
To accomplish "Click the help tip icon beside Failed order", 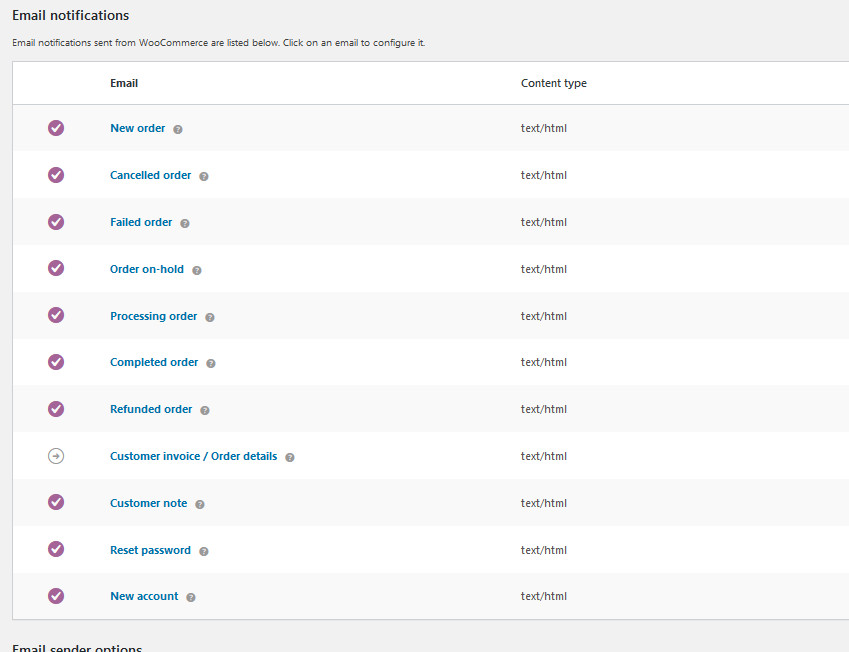I will click(185, 224).
